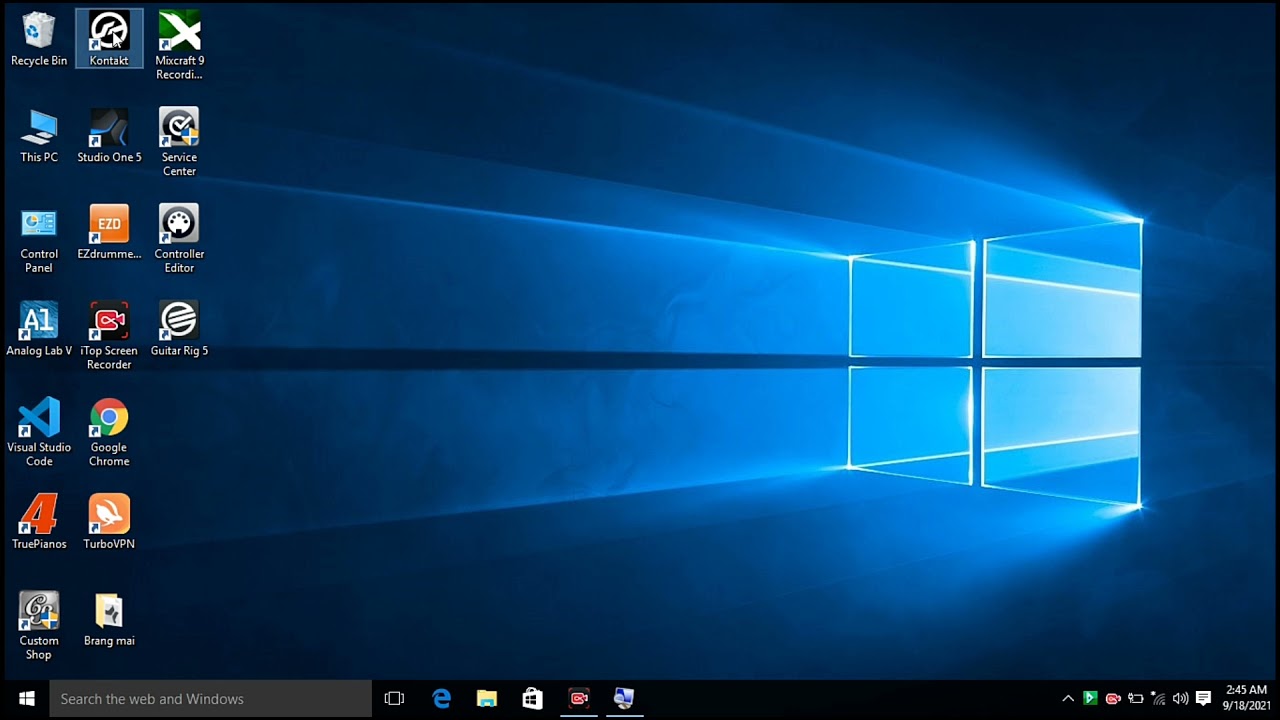
Task: Open File Explorer from the taskbar
Action: coord(487,698)
